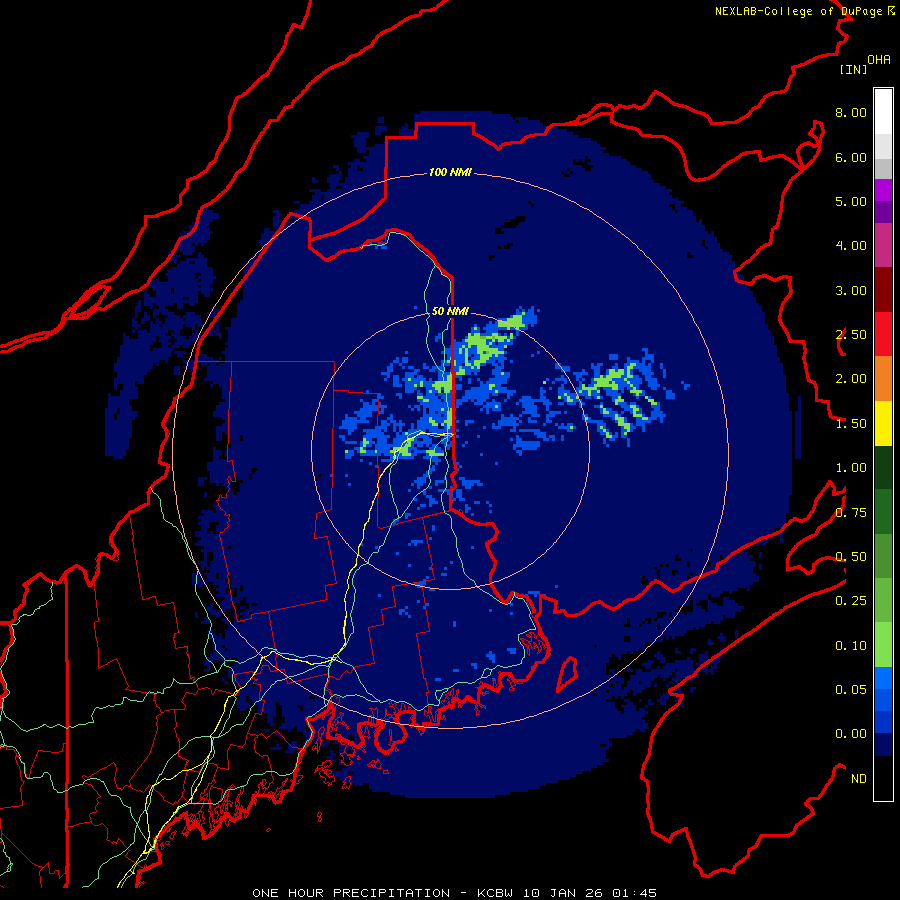Click the 0.25 legend value

(x=851, y=601)
